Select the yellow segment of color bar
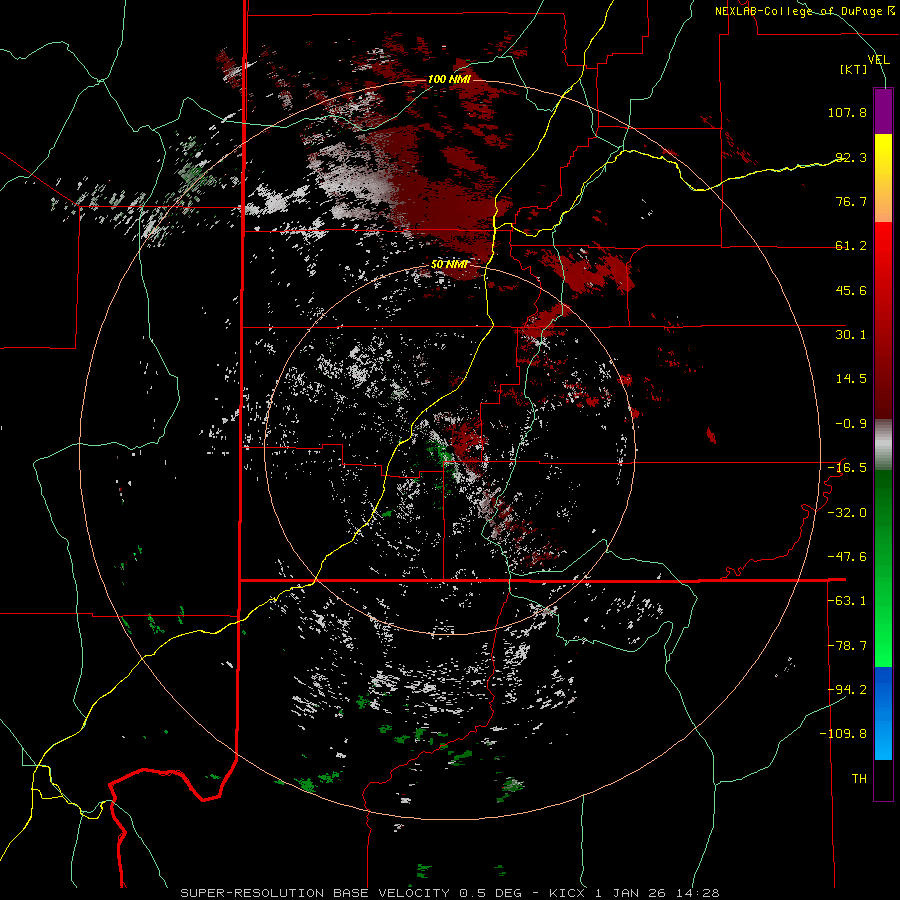Image resolution: width=900 pixels, height=900 pixels. (x=883, y=178)
